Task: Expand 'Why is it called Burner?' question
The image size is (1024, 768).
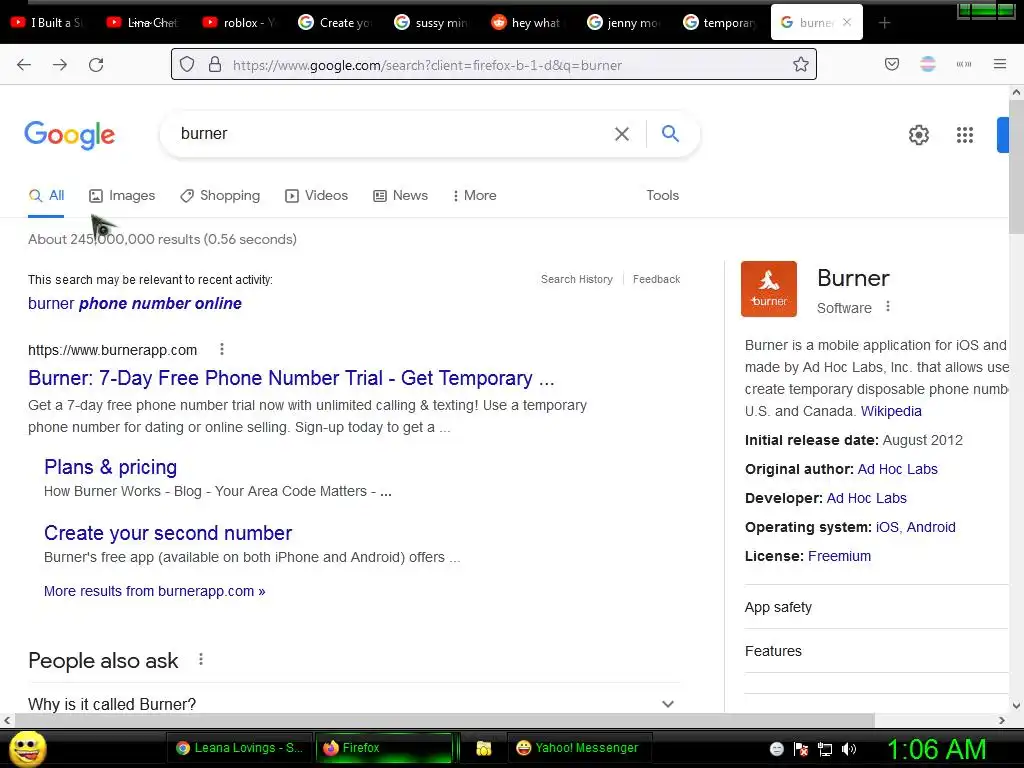Action: point(354,704)
